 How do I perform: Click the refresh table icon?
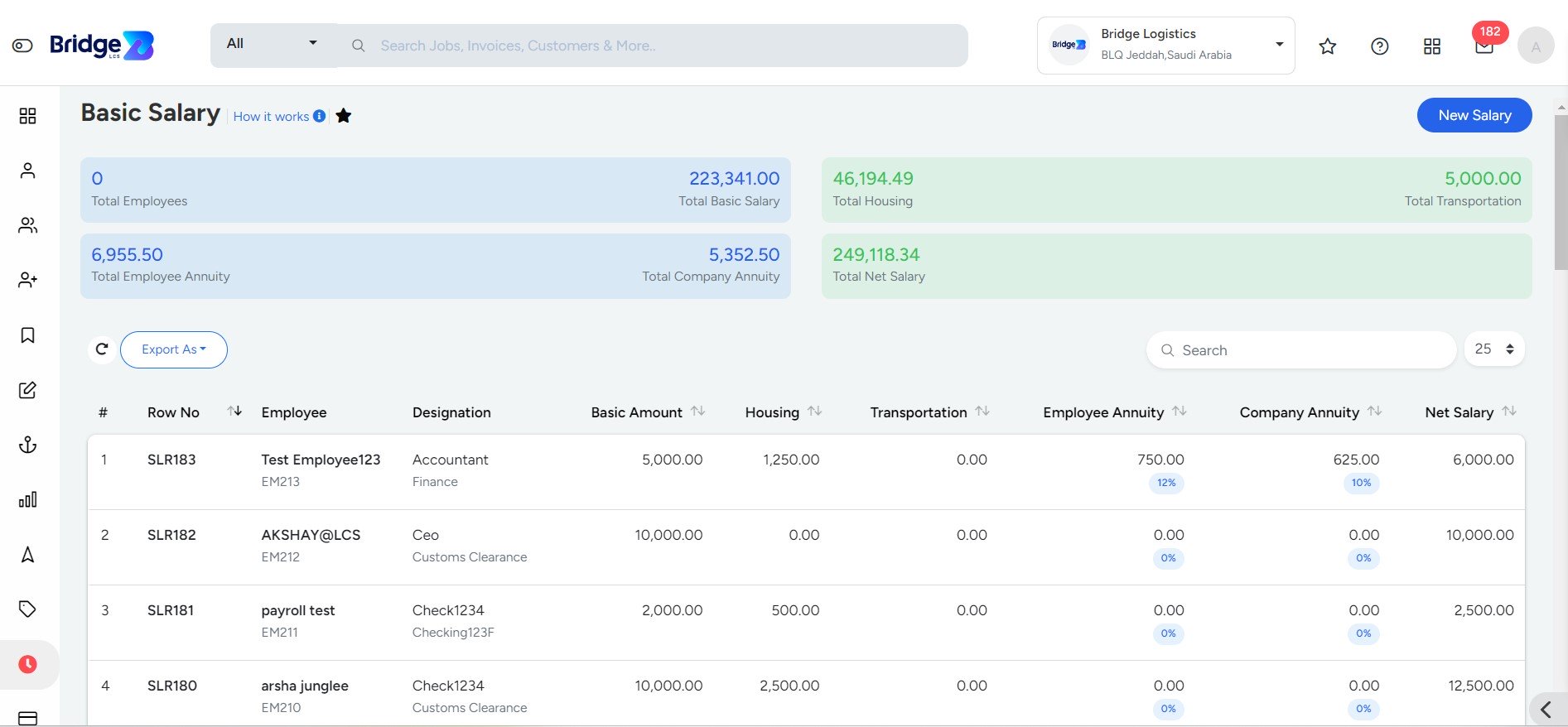[102, 349]
